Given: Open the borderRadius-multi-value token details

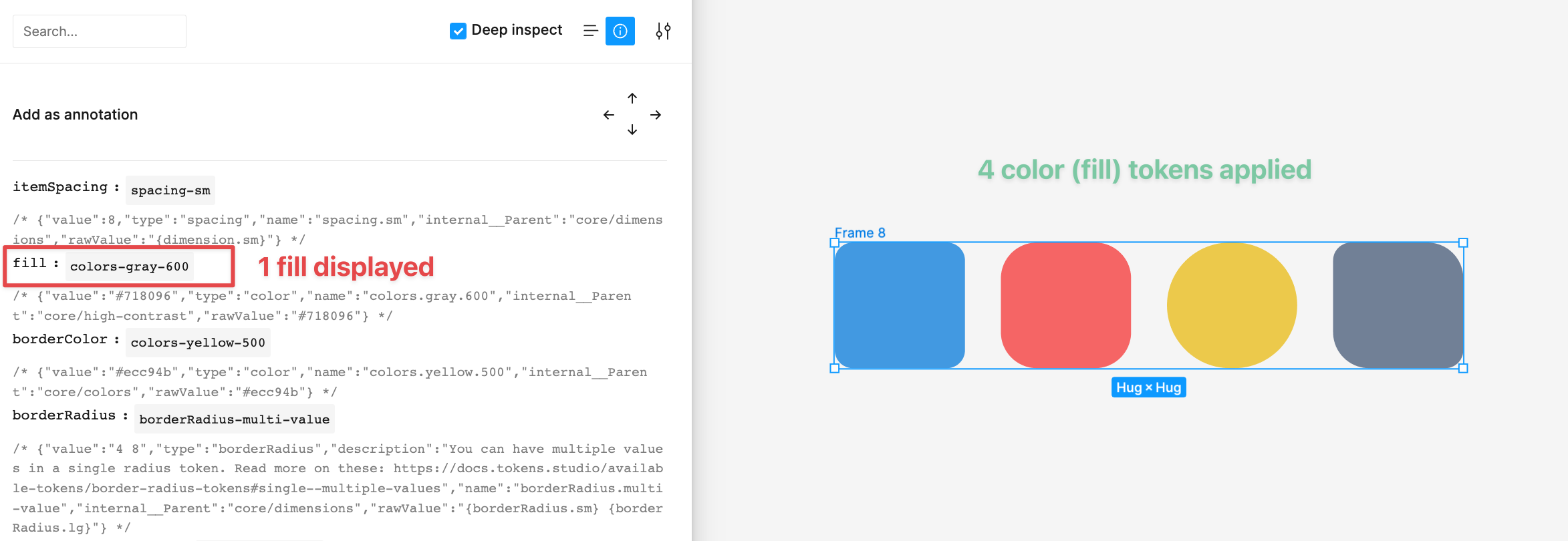Looking at the screenshot, I should click(x=234, y=419).
